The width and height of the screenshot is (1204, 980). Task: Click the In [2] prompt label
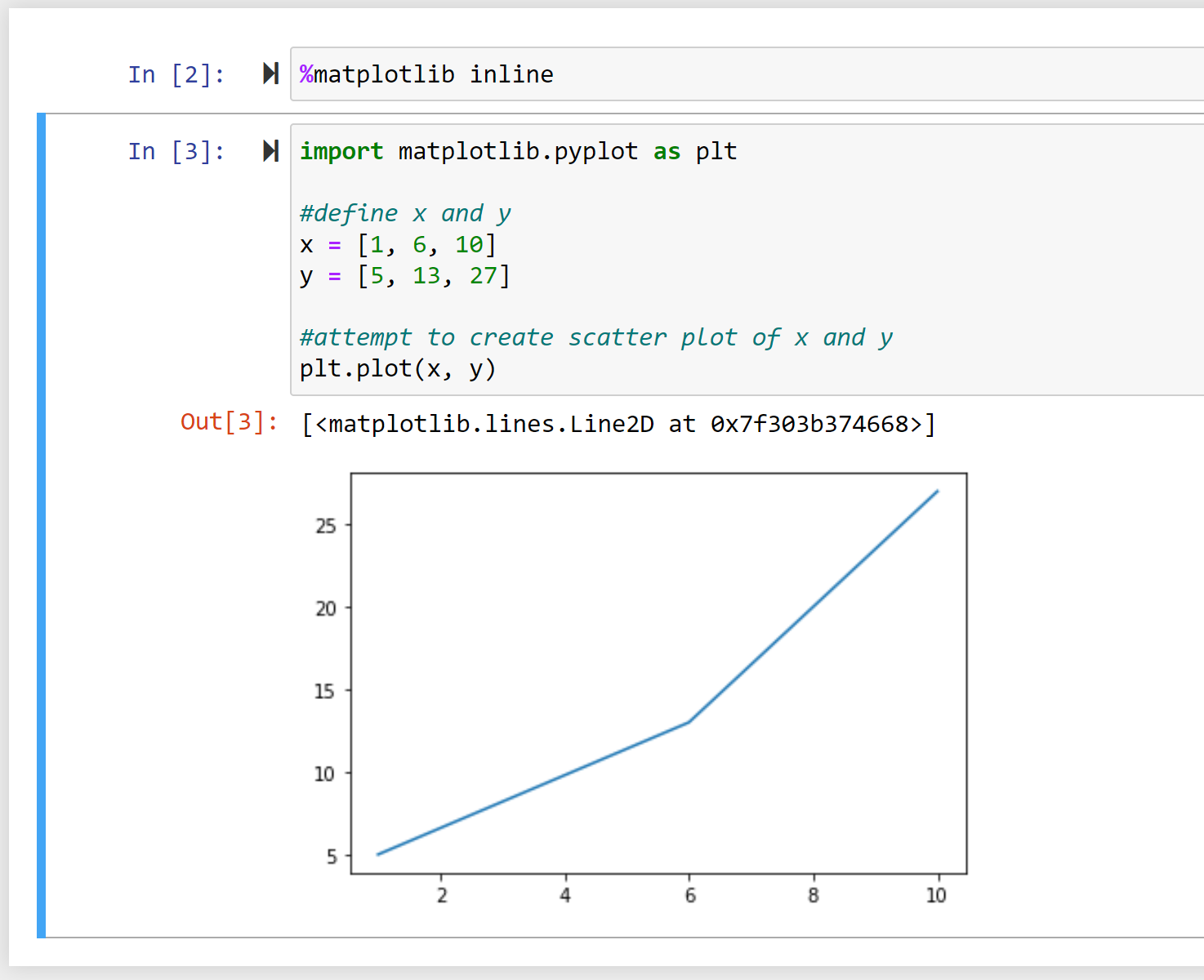(175, 73)
